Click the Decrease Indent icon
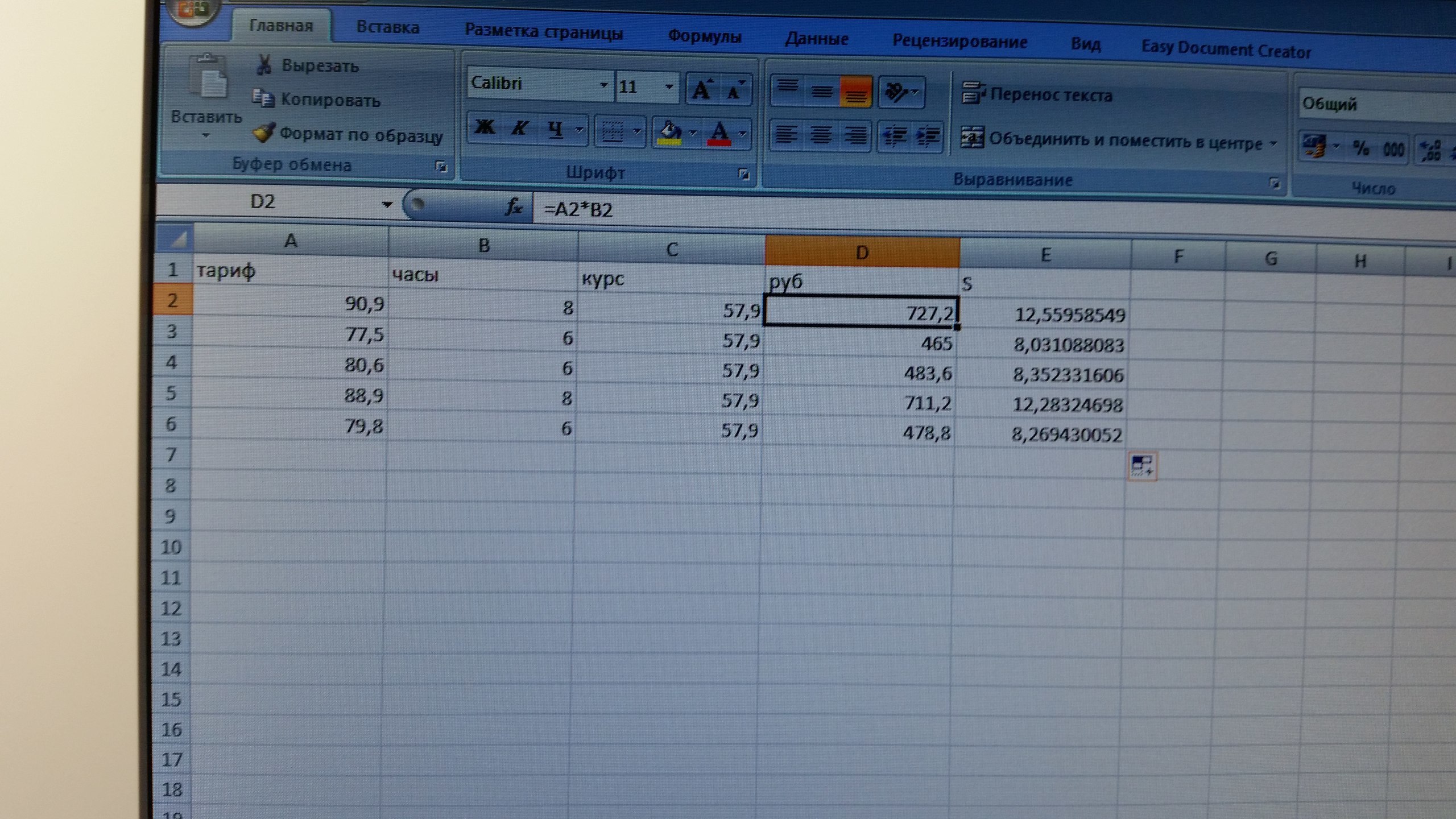Screen dimensions: 1456x819 [x=894, y=136]
